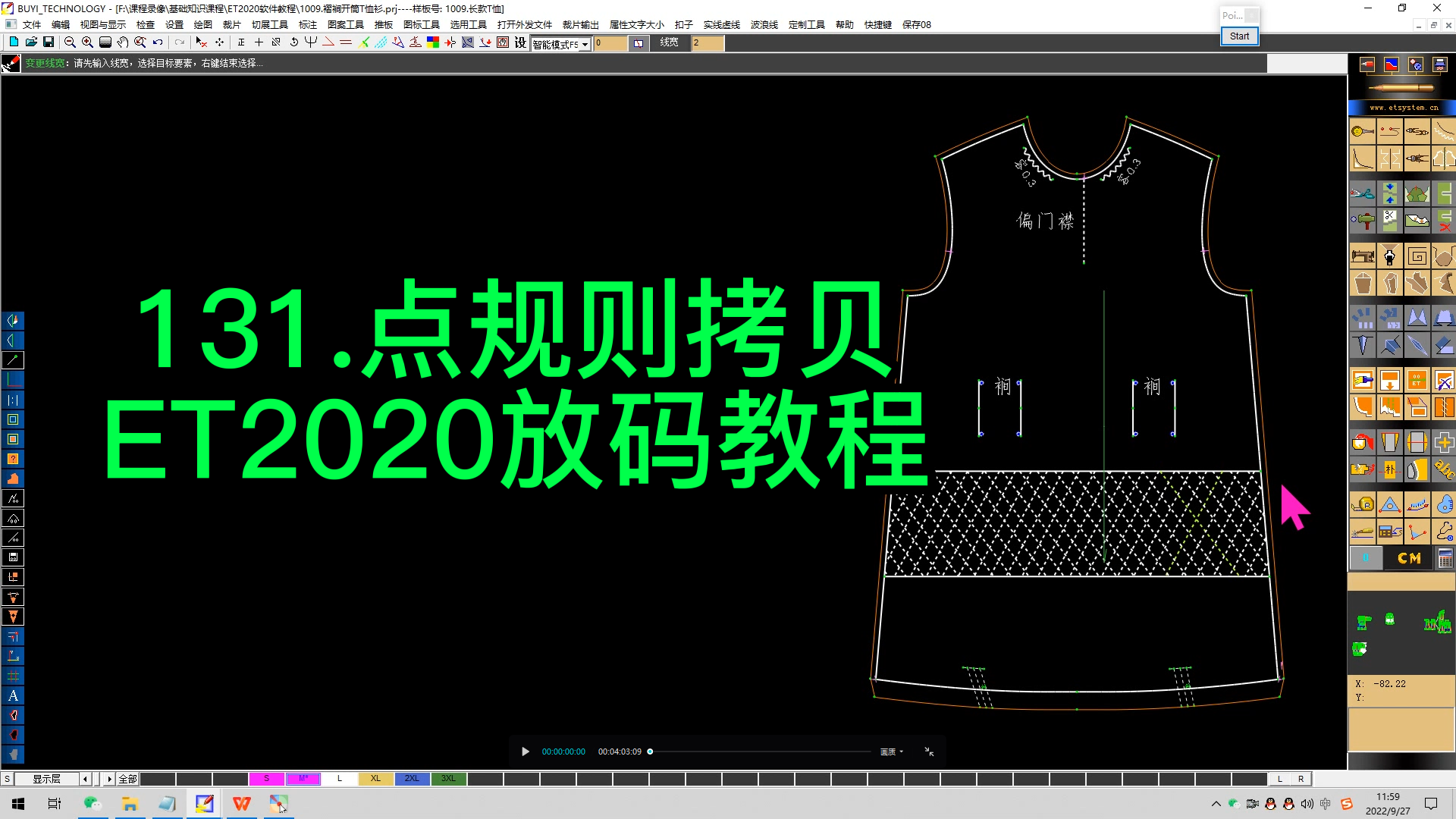
Task: Click the letter A text tool in left sidebar
Action: pos(13,695)
